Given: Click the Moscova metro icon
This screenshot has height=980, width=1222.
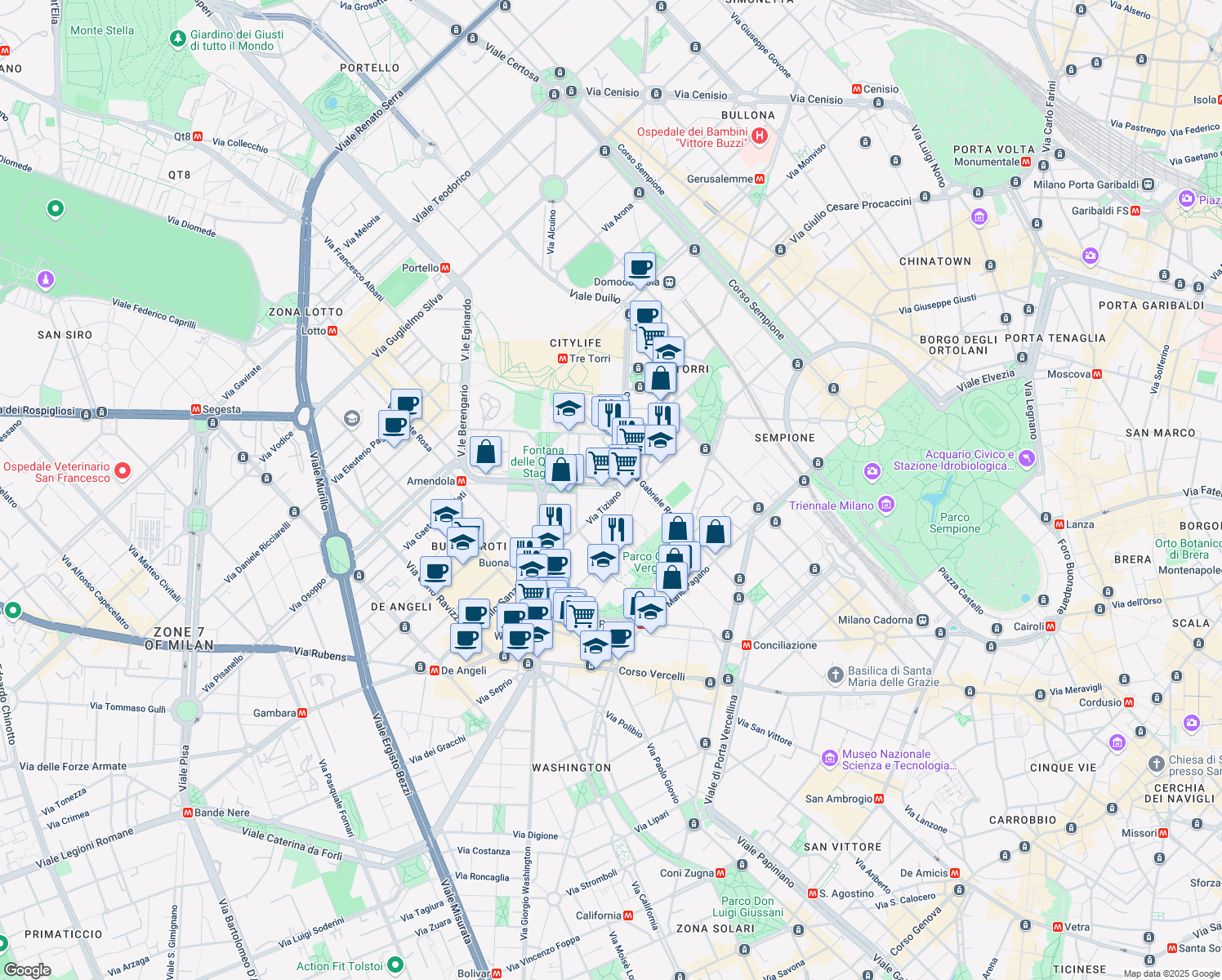Looking at the screenshot, I should click(x=1097, y=374).
